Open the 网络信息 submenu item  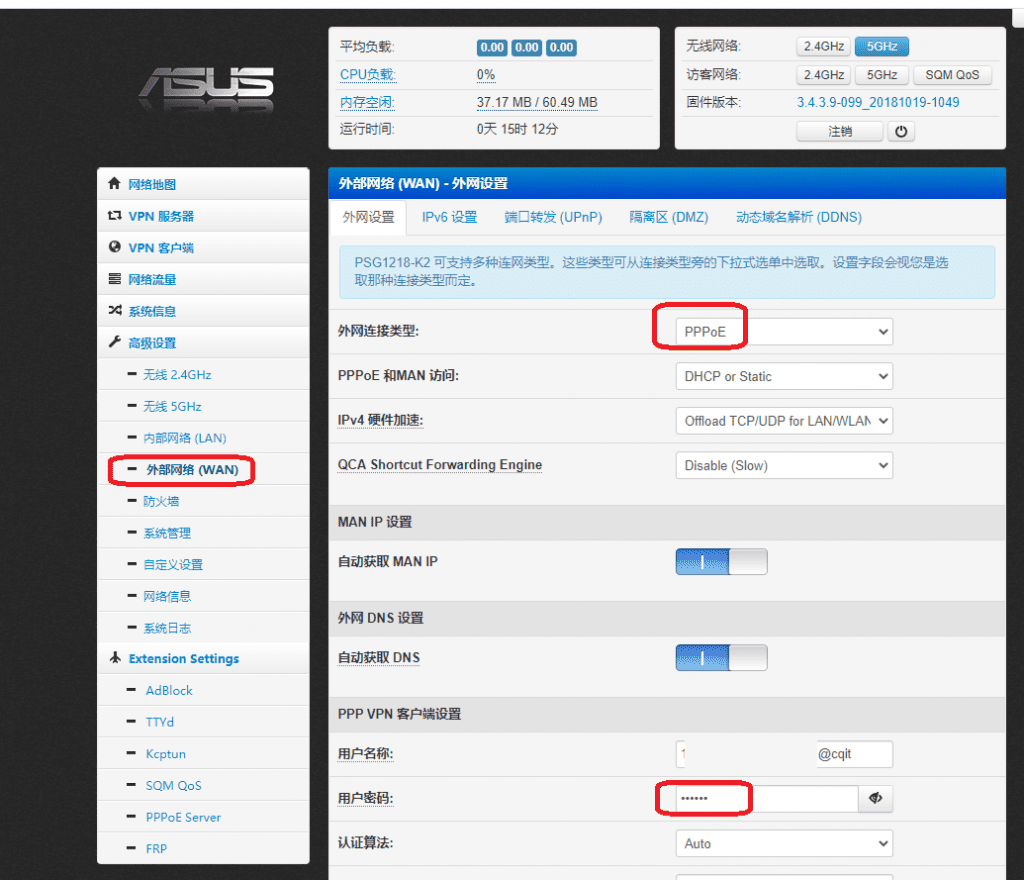coord(203,596)
